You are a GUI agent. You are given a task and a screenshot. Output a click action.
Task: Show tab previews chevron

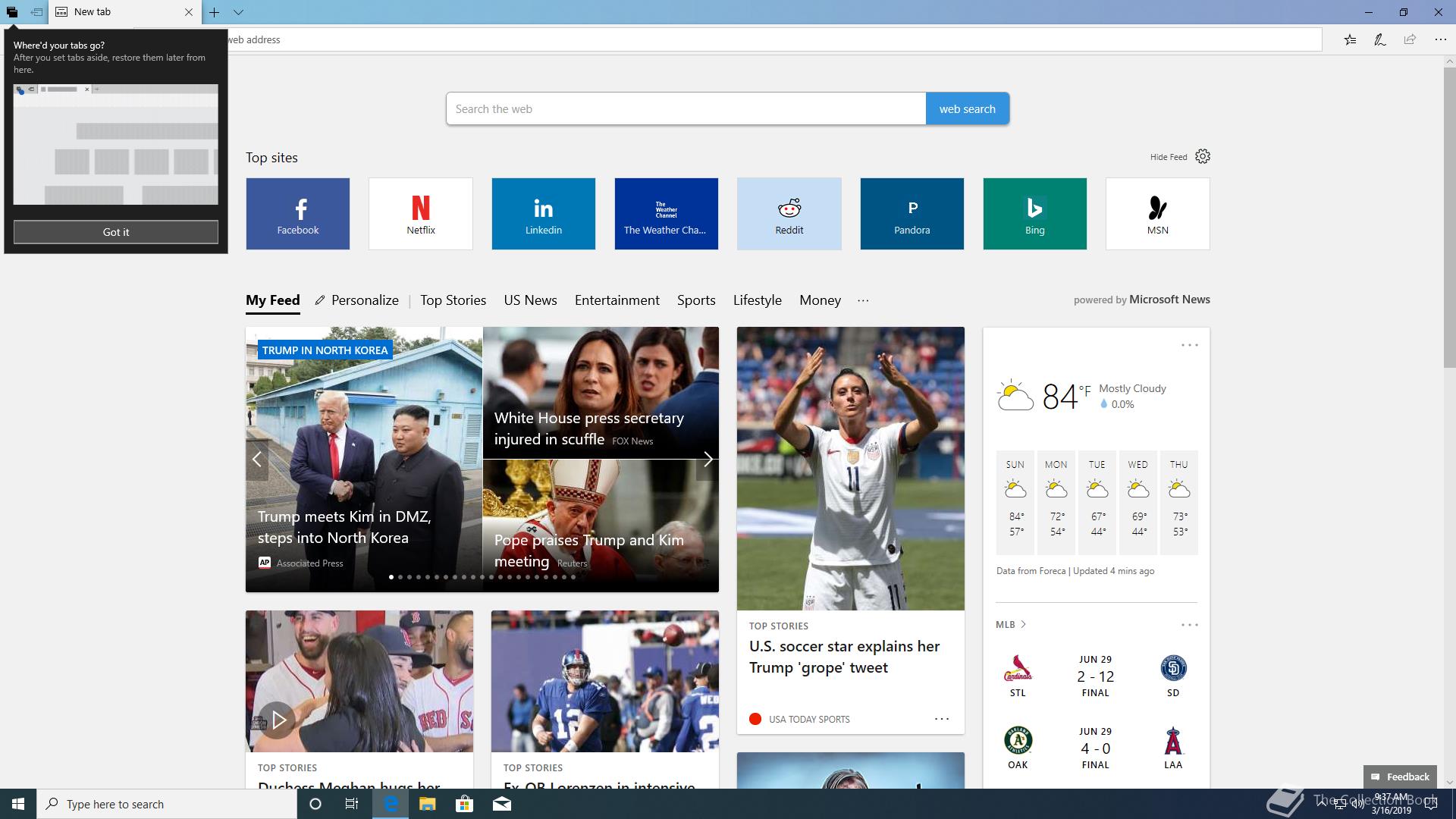click(238, 12)
